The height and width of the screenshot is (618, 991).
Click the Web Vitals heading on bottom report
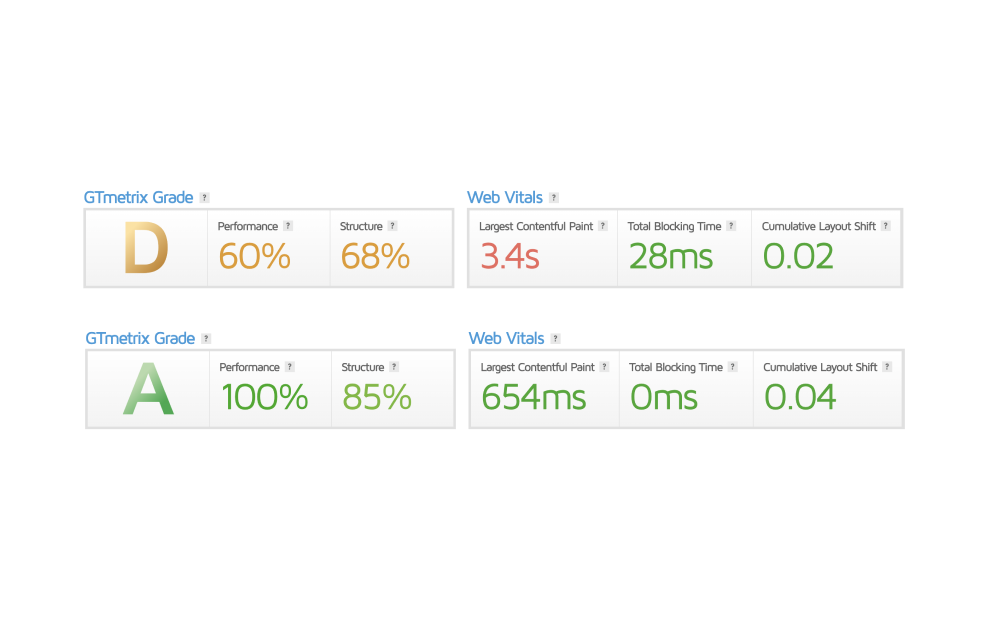tap(505, 338)
